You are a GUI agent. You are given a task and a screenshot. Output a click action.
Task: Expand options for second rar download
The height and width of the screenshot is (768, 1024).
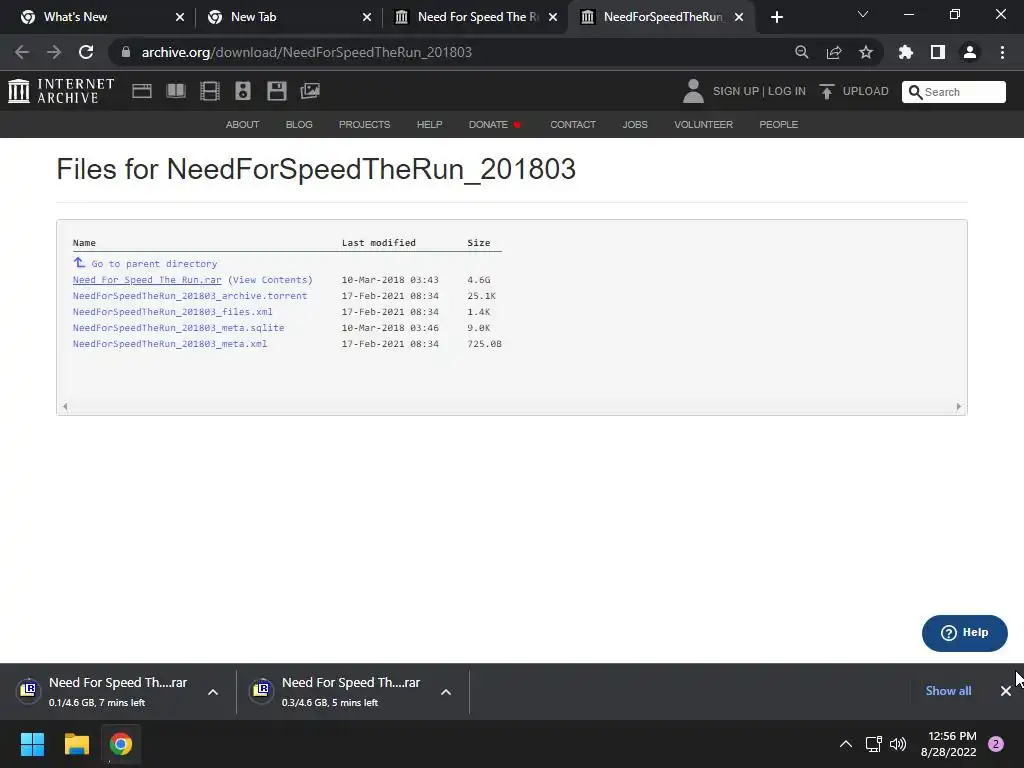(x=446, y=692)
